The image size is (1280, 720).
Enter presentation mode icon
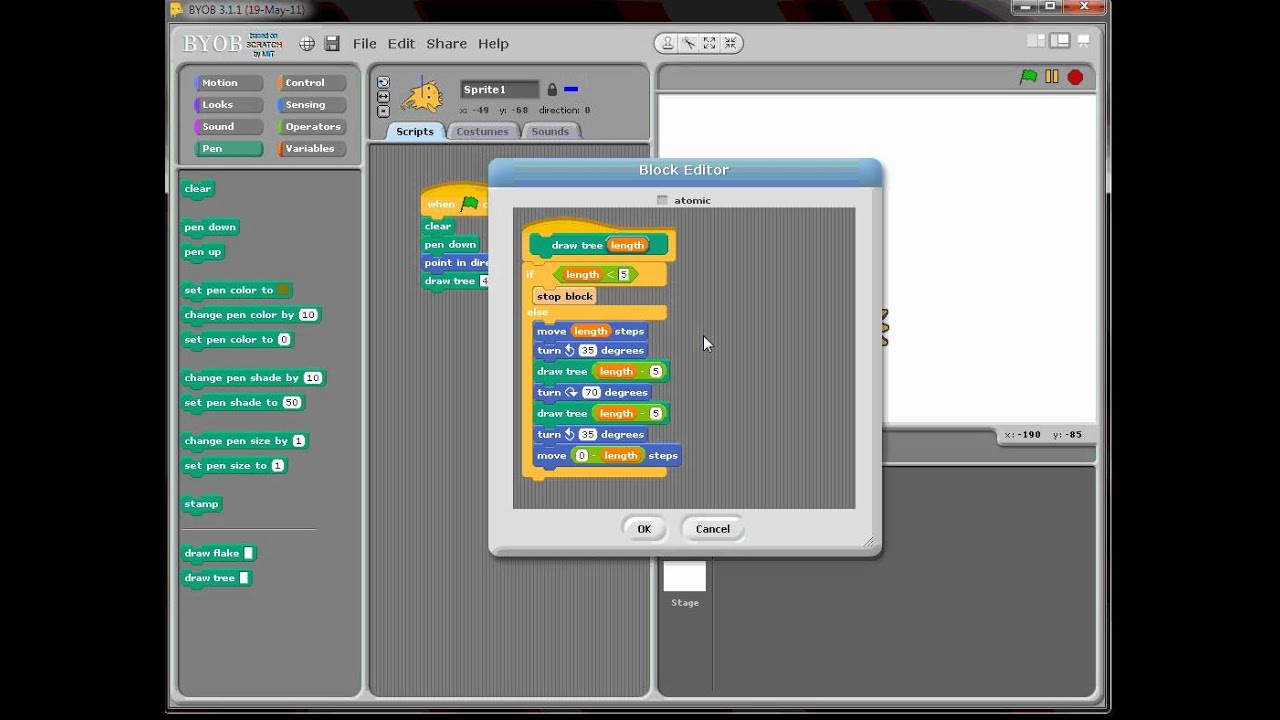(x=1085, y=41)
